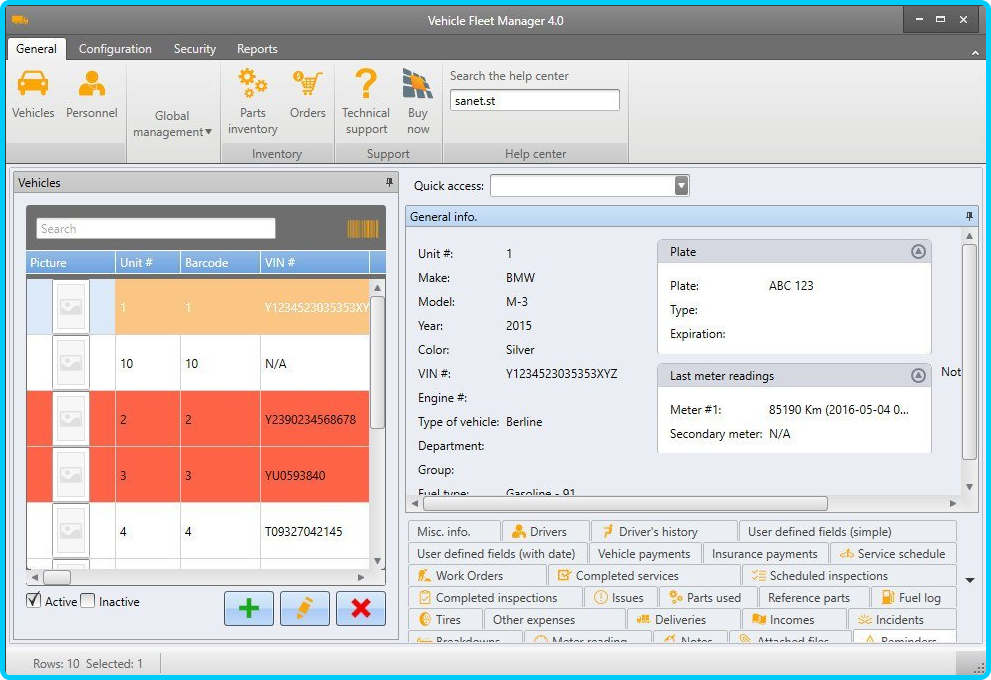Click the green plus add vehicle button
The height and width of the screenshot is (680, 991).
(249, 608)
